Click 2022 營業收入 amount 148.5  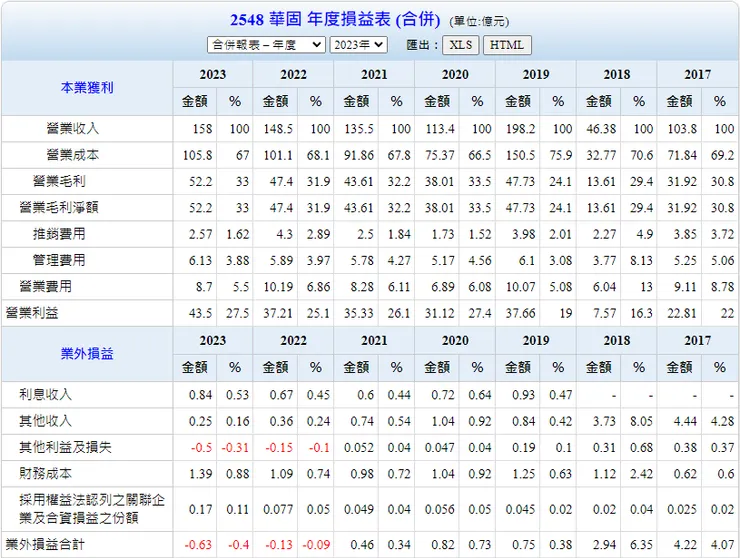coord(278,129)
